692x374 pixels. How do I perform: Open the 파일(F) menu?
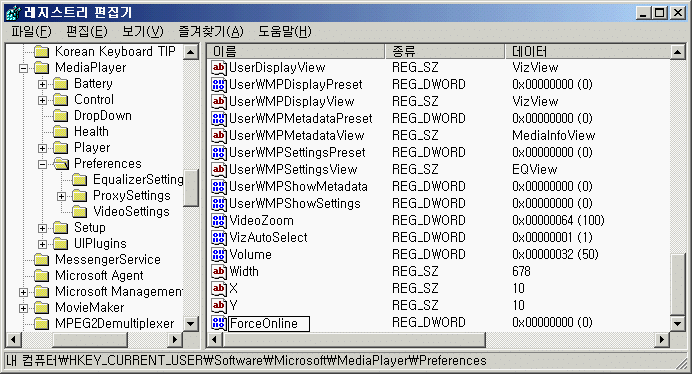pos(31,32)
